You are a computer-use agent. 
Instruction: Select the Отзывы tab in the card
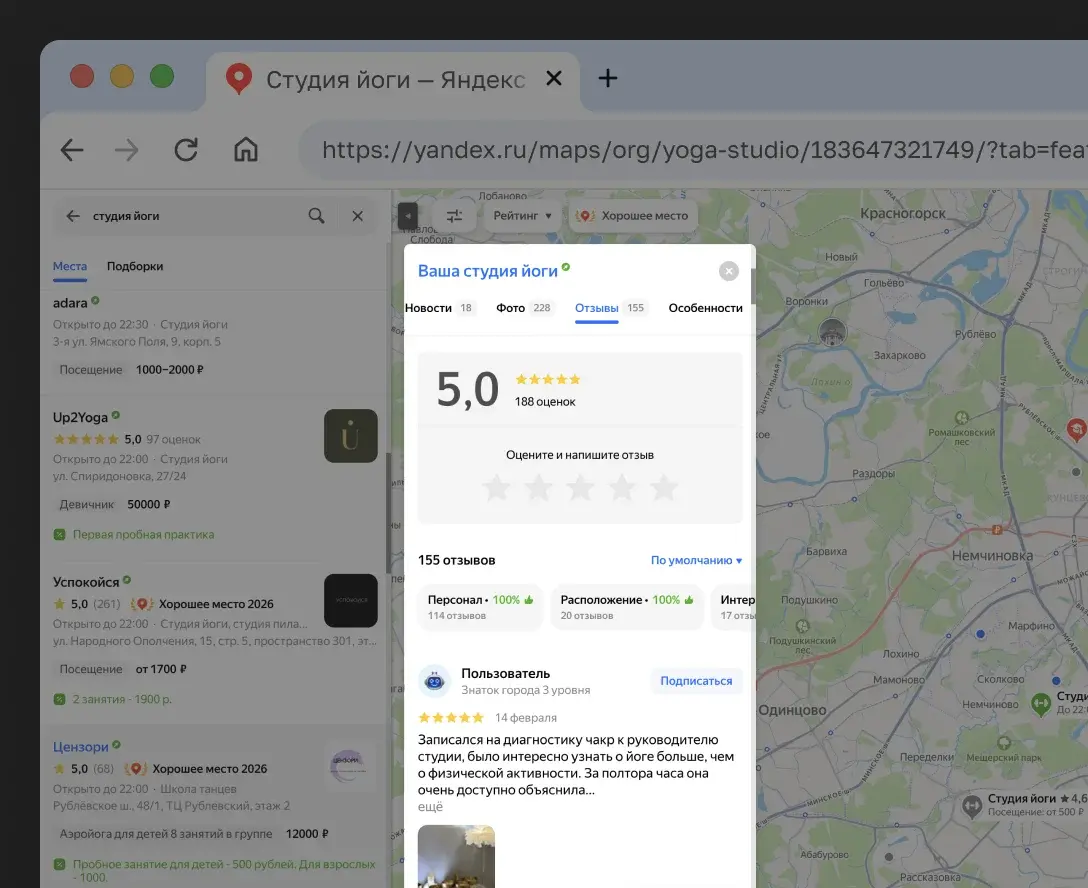[x=610, y=308]
